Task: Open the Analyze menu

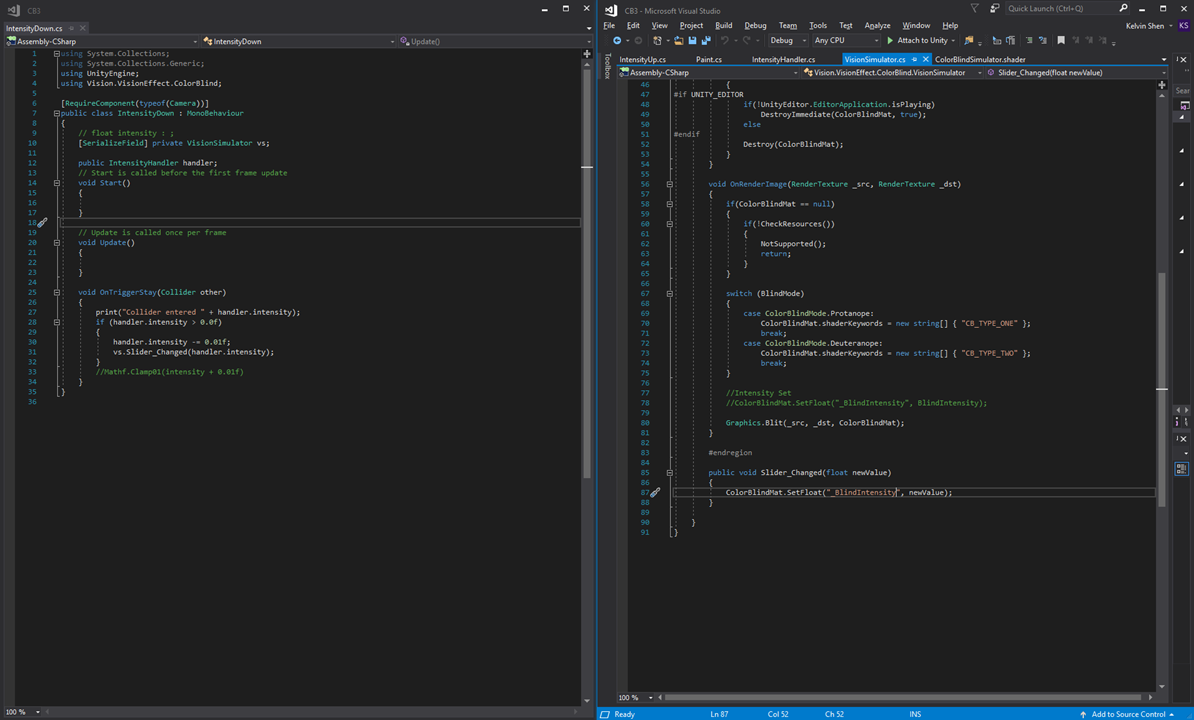Action: click(x=876, y=25)
